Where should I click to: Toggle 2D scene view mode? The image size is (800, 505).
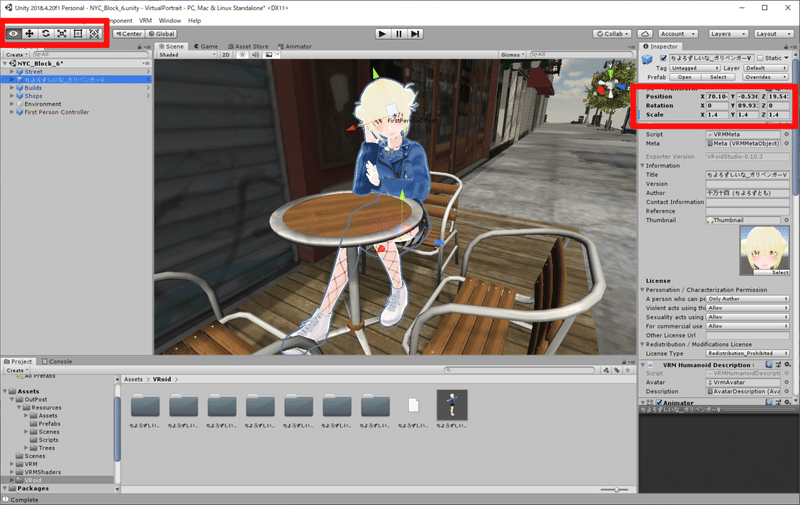(226, 55)
